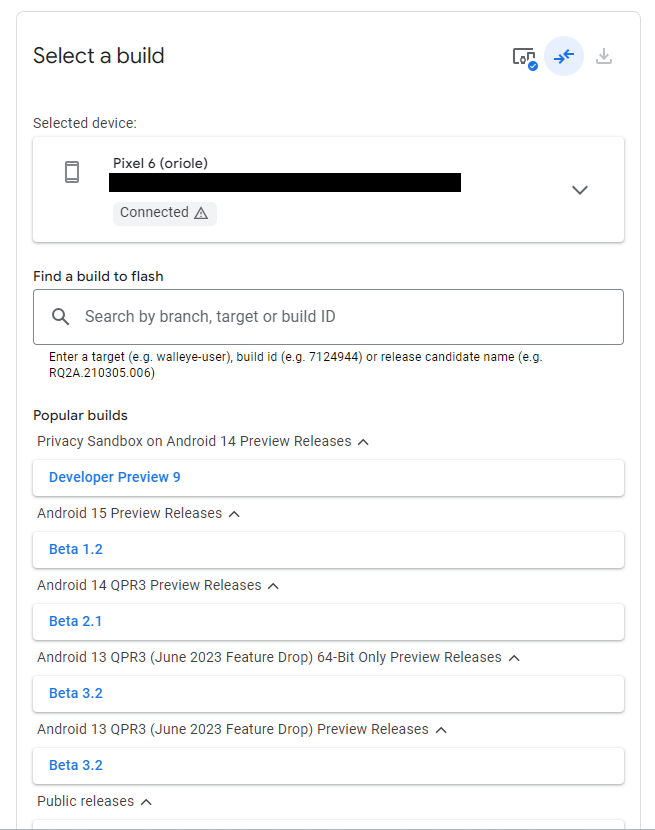Image resolution: width=655 pixels, height=830 pixels.
Task: Focus the build search input field
Action: (340, 317)
